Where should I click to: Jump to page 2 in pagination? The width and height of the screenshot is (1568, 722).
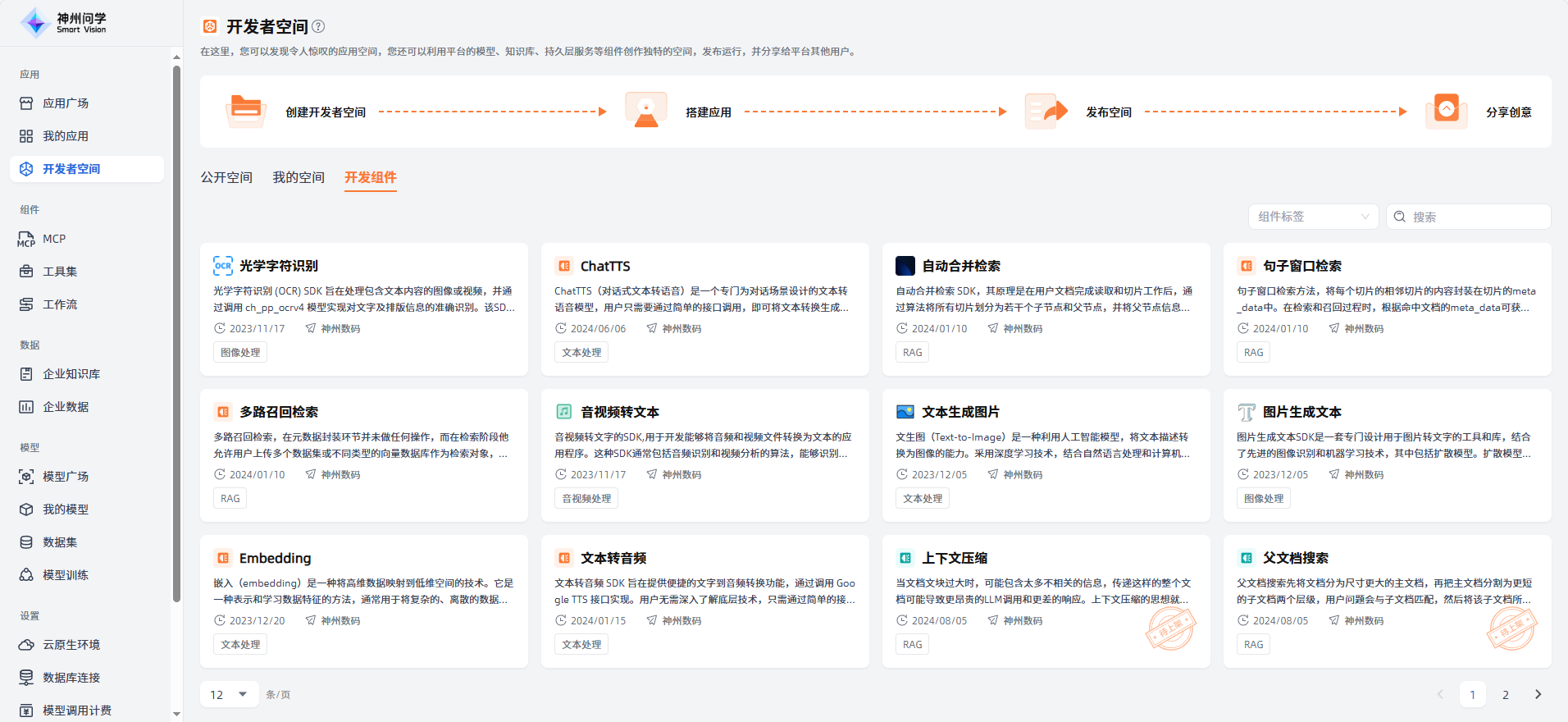point(1505,694)
